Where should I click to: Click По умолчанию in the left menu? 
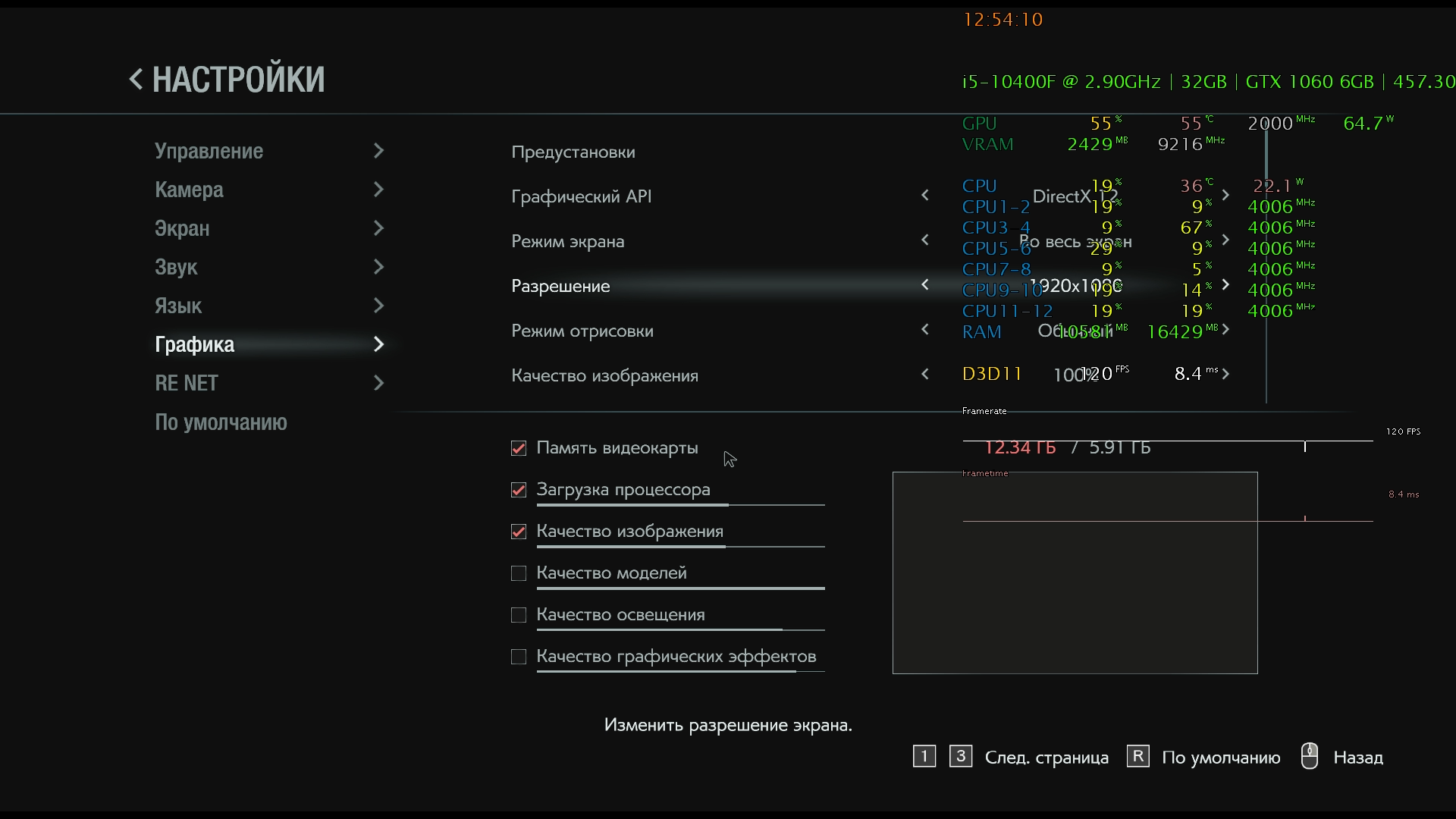[221, 422]
